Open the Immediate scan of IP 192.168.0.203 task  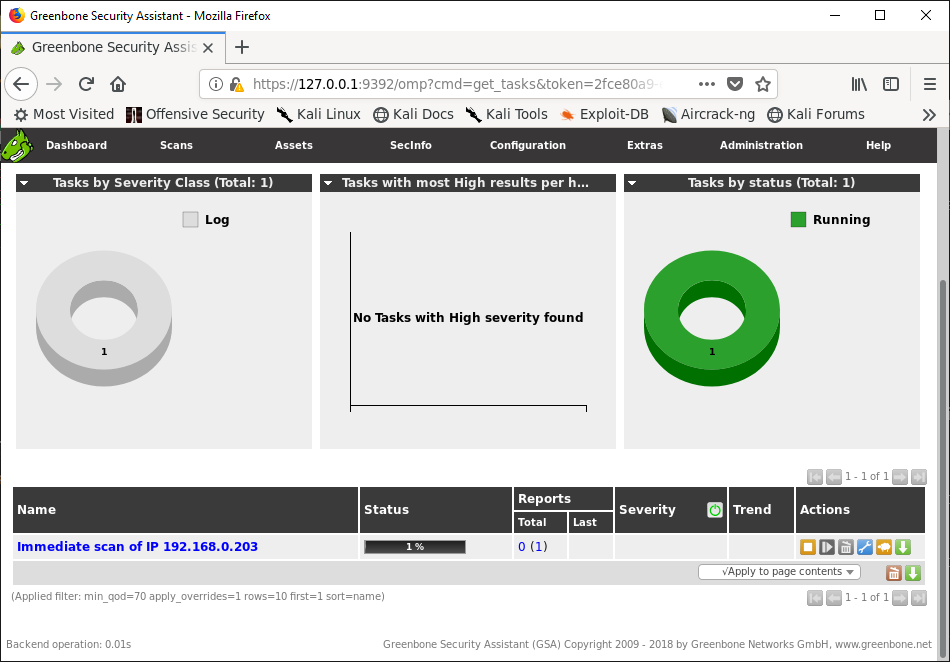(138, 547)
